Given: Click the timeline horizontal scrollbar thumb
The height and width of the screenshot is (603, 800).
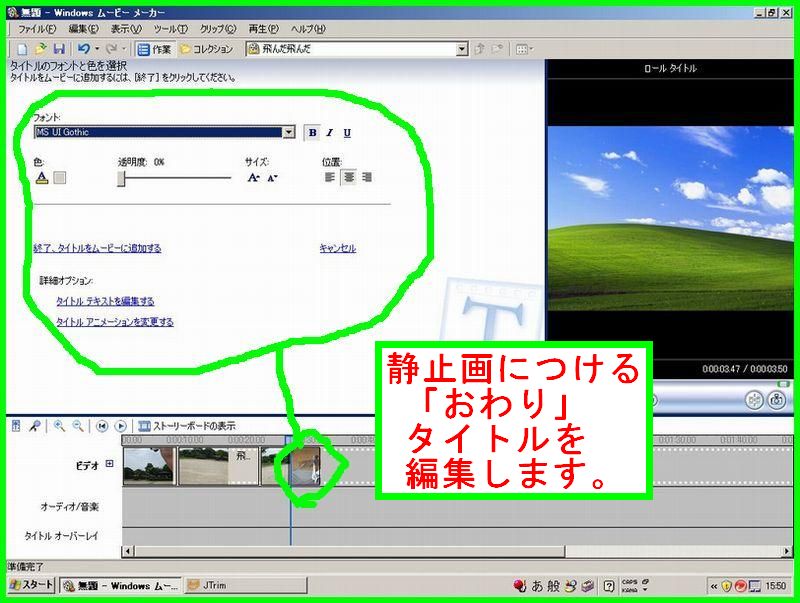Looking at the screenshot, I should 349,551.
